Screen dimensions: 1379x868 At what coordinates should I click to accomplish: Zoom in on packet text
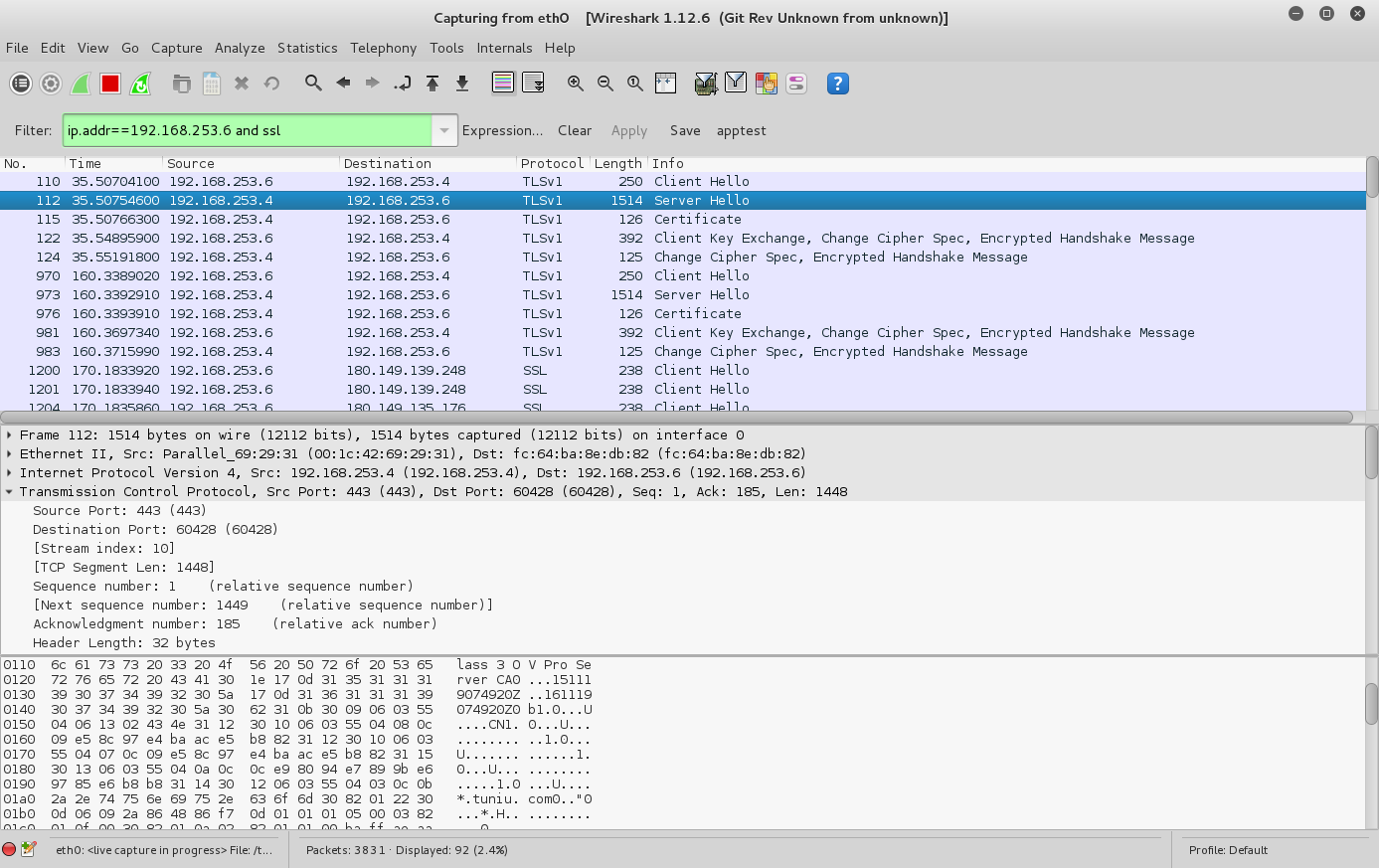point(575,84)
